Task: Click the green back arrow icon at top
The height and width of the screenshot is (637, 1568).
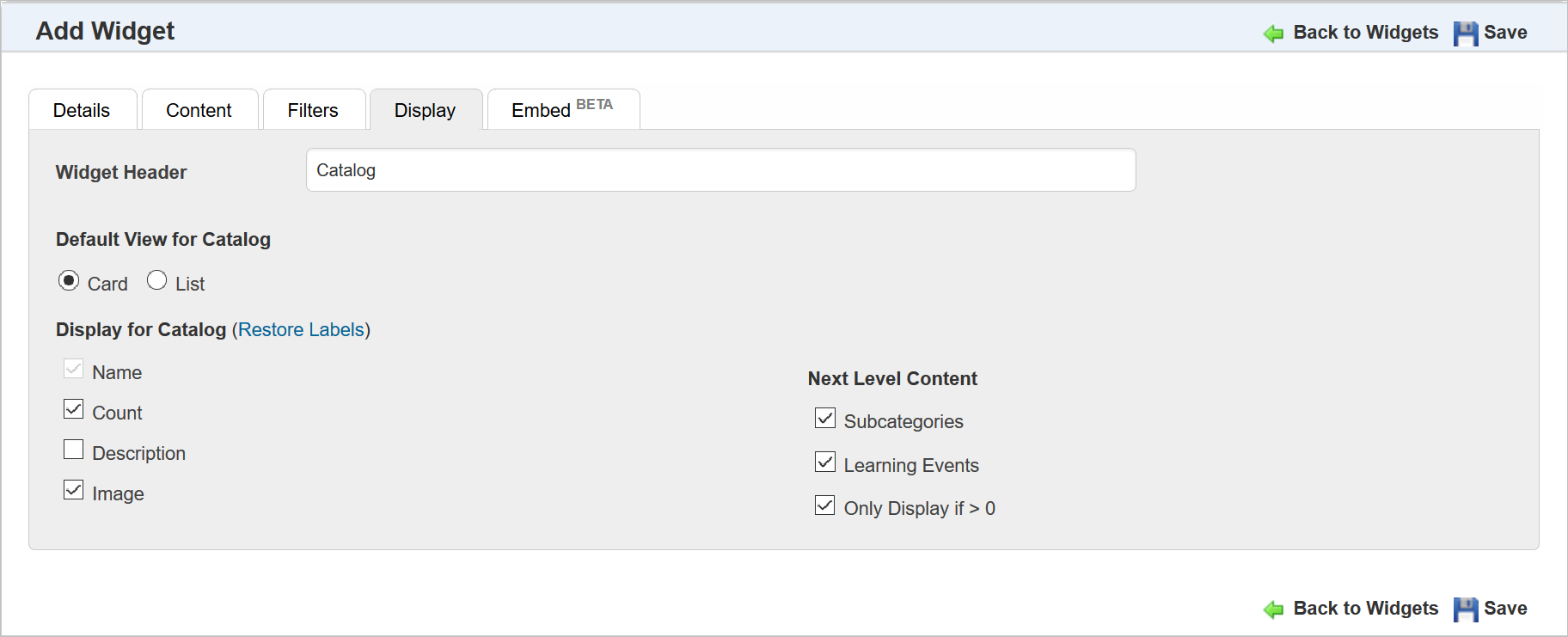Action: coord(1273,34)
